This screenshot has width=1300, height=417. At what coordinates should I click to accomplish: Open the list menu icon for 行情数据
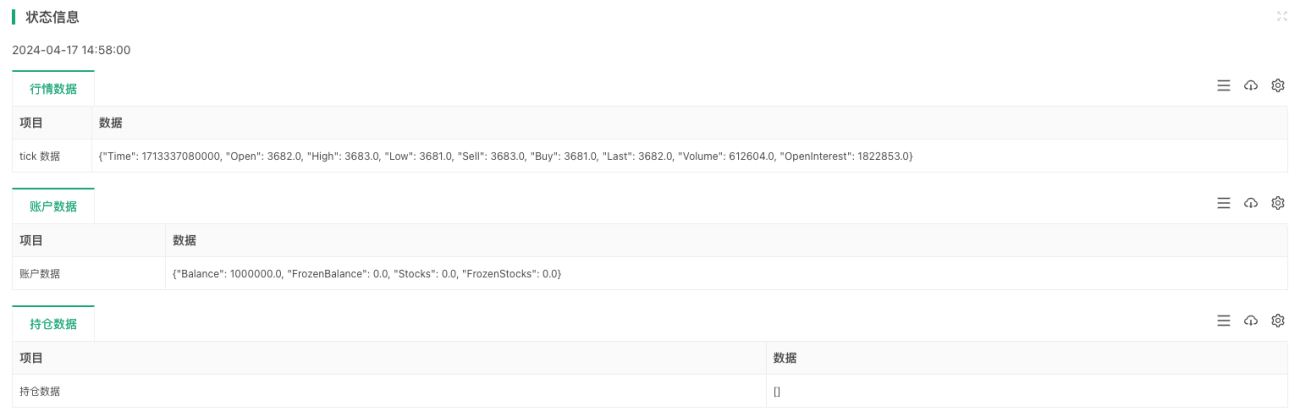(x=1223, y=86)
